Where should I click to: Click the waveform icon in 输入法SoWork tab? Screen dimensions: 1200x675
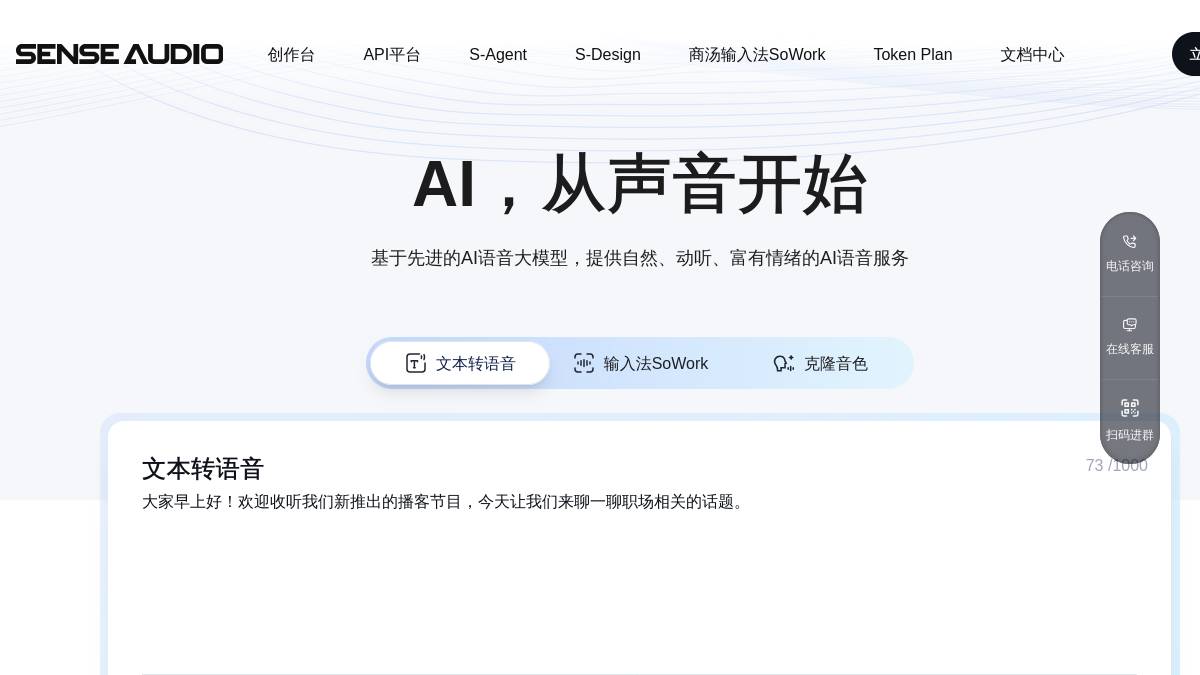pos(584,363)
